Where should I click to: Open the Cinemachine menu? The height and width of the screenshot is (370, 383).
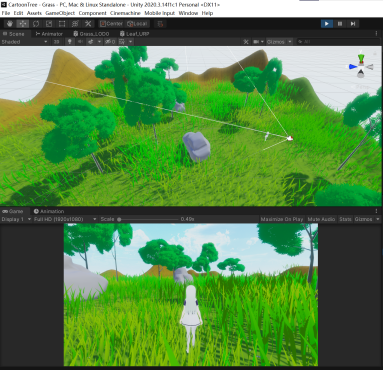125,13
